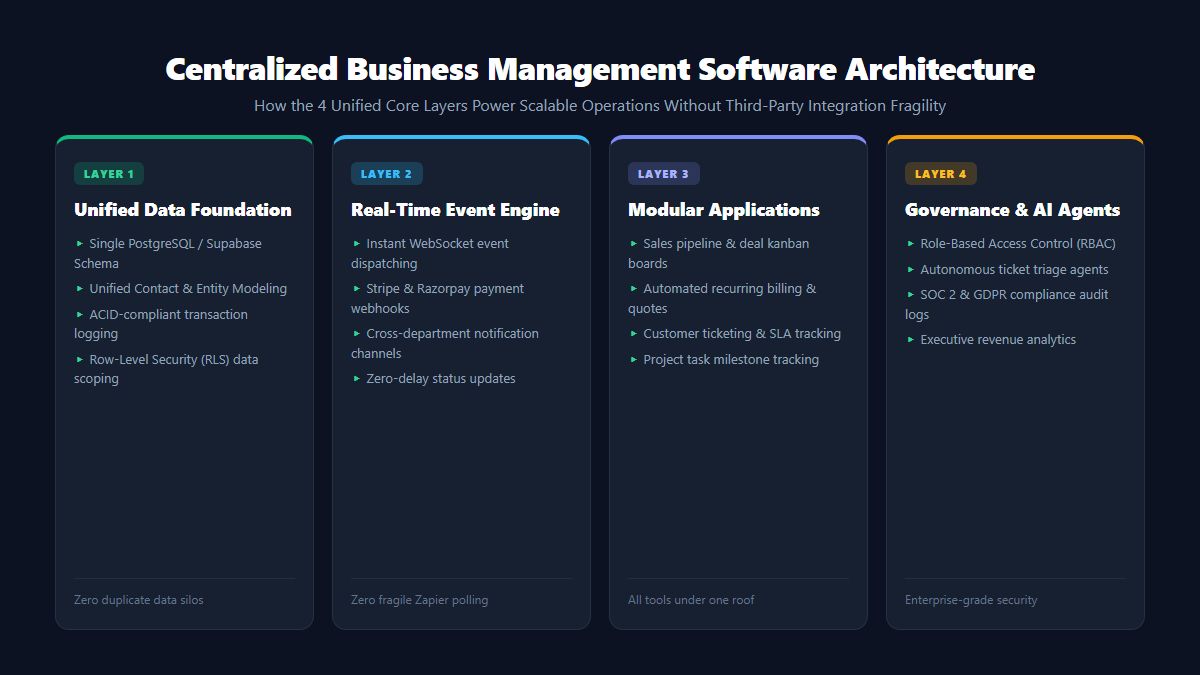1200x675 pixels.
Task: Click 'Customer ticketing & SLA tracking' bullet
Action: click(735, 333)
